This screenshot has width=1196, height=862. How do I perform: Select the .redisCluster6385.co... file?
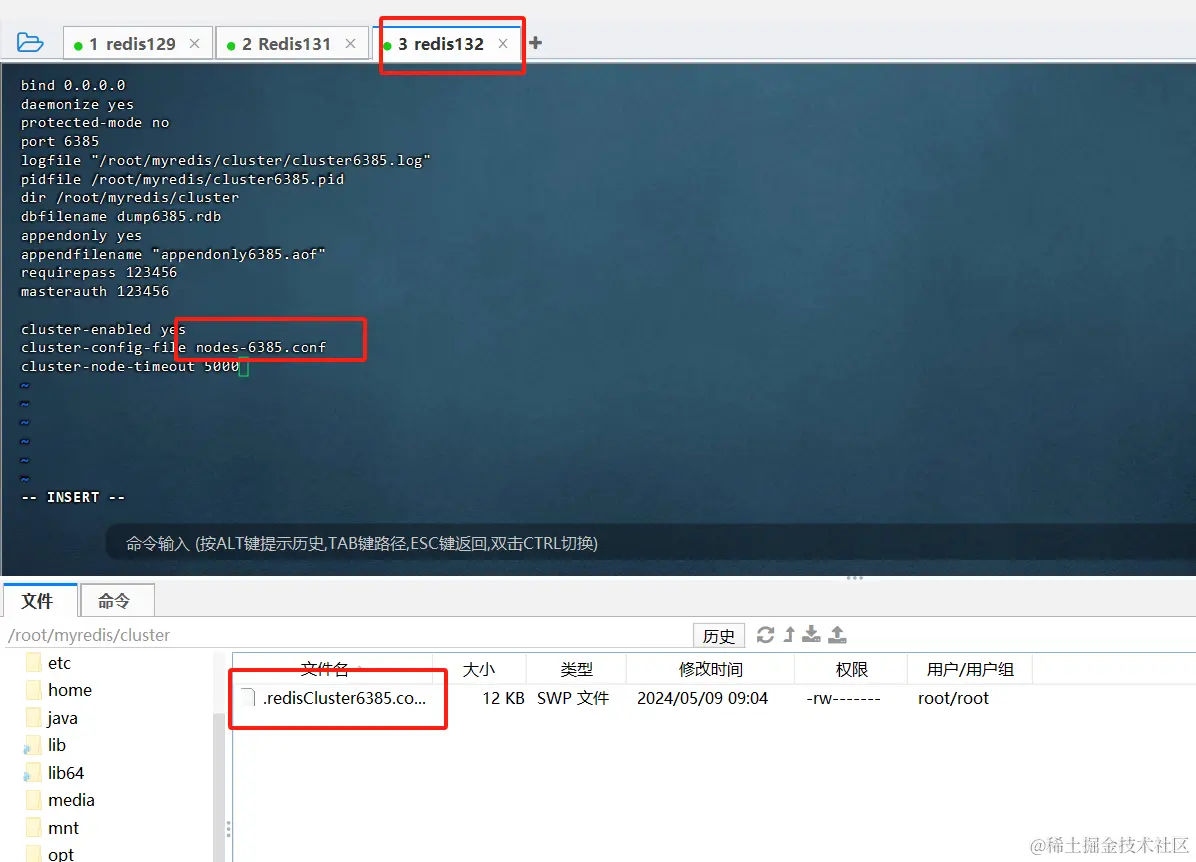pyautogui.click(x=344, y=698)
